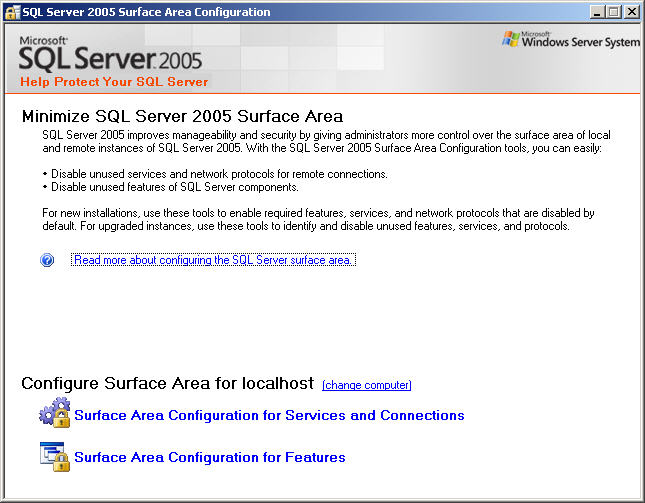Click the Minimize SQL Server 2005 Surface Area heading
Image resolution: width=645 pixels, height=503 pixels.
coord(182,117)
